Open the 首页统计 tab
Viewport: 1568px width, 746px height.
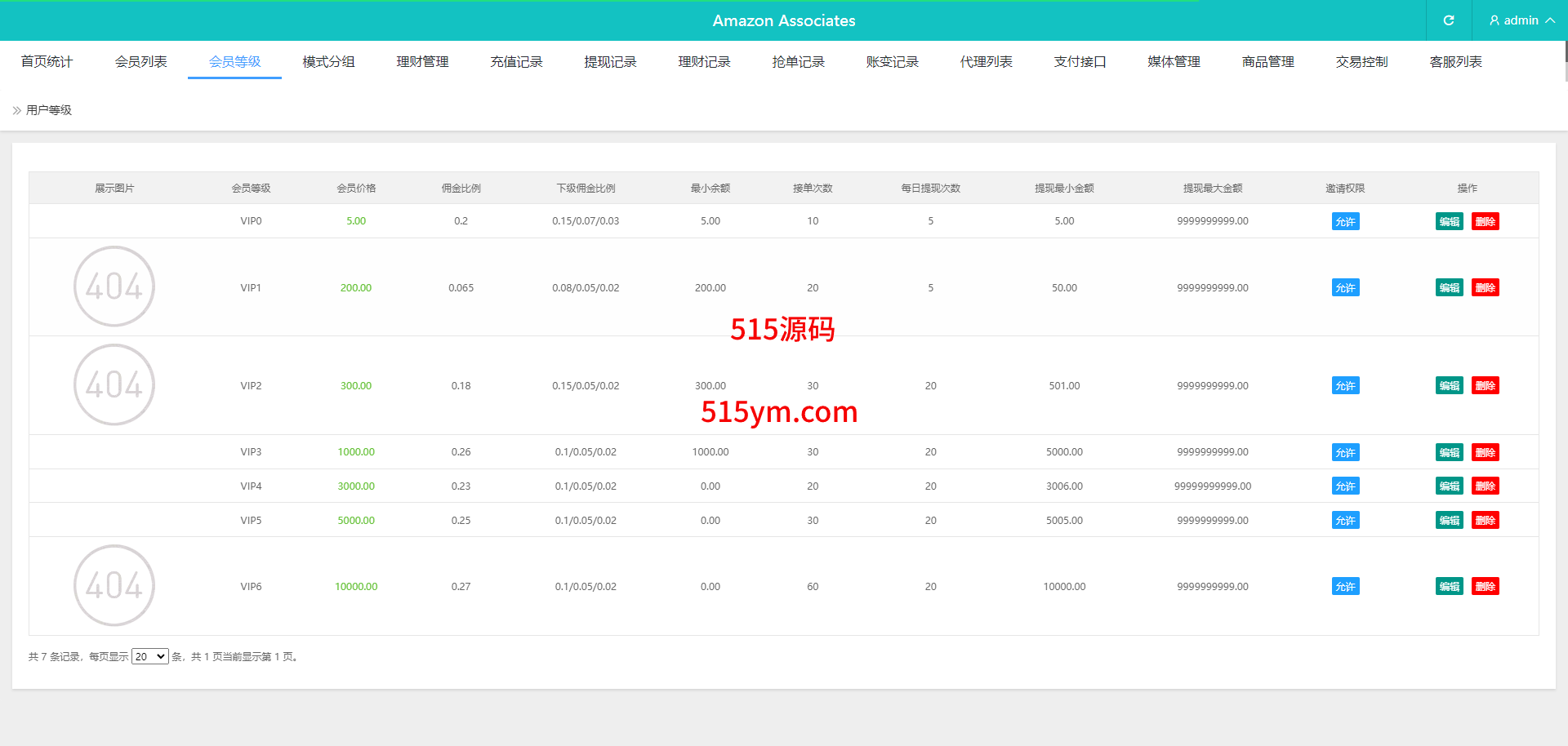[47, 62]
